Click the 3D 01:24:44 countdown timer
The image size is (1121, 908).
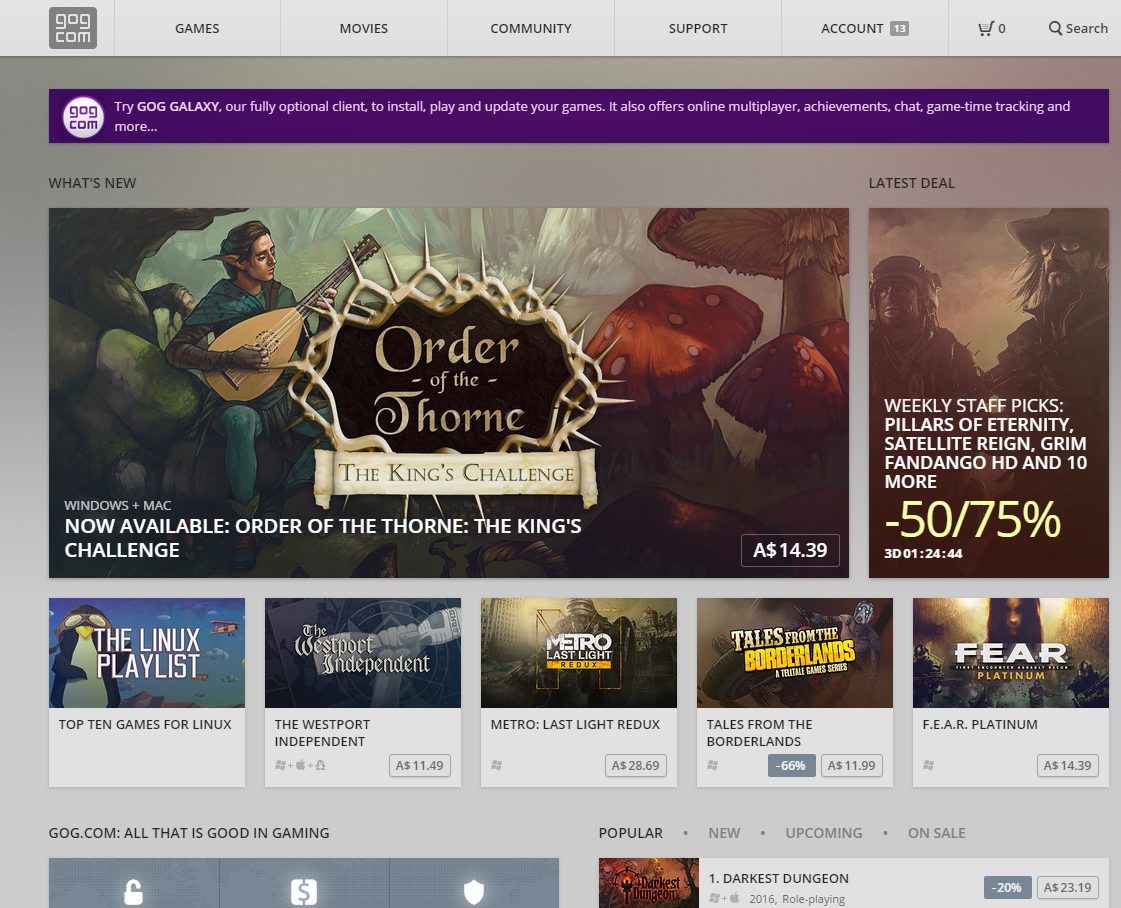[x=923, y=553]
